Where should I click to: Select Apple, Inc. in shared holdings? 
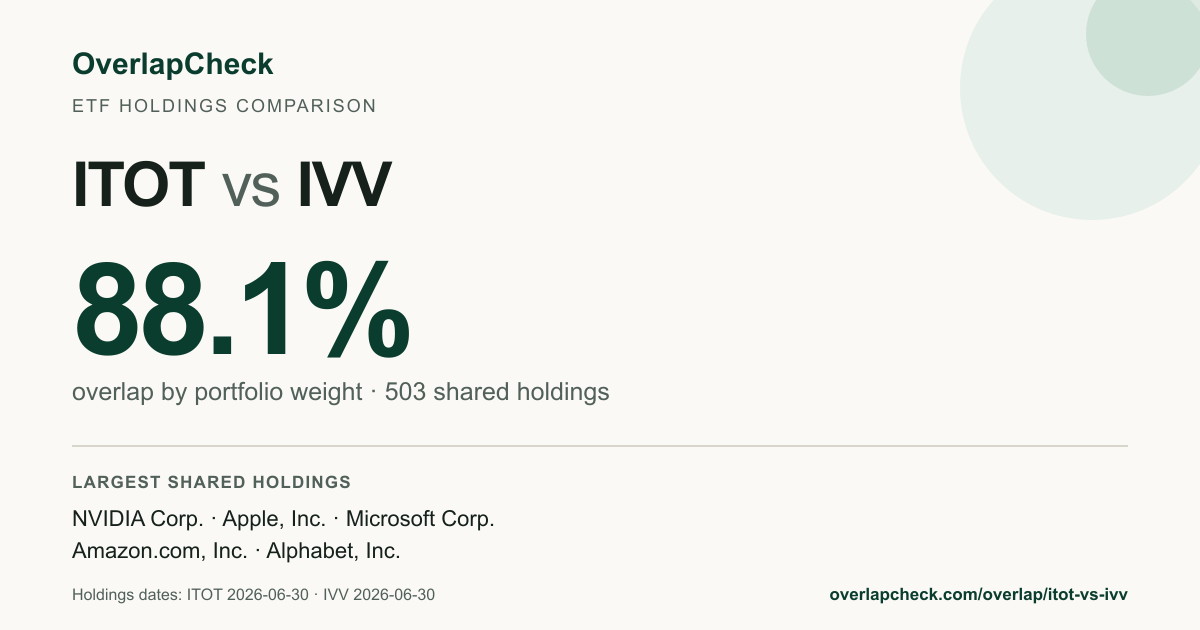(274, 519)
